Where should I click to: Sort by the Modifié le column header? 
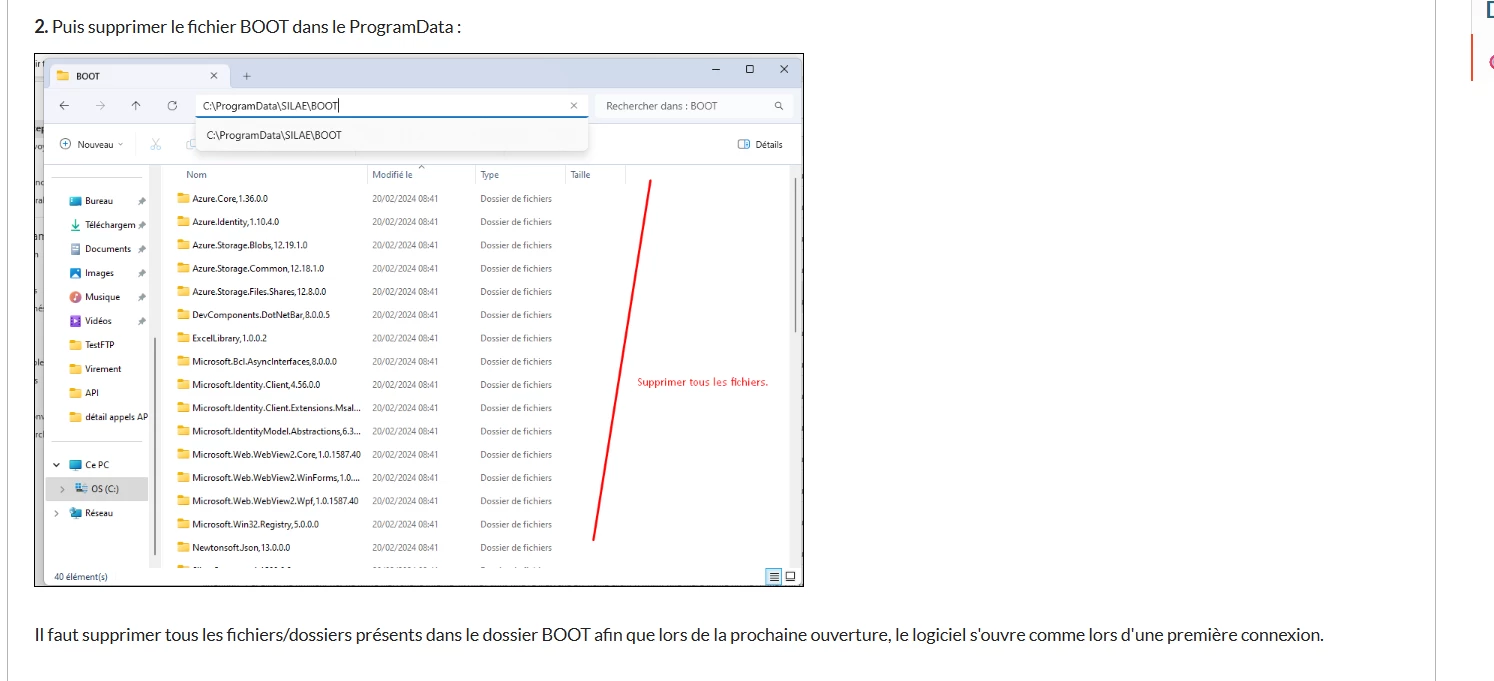[x=392, y=175]
